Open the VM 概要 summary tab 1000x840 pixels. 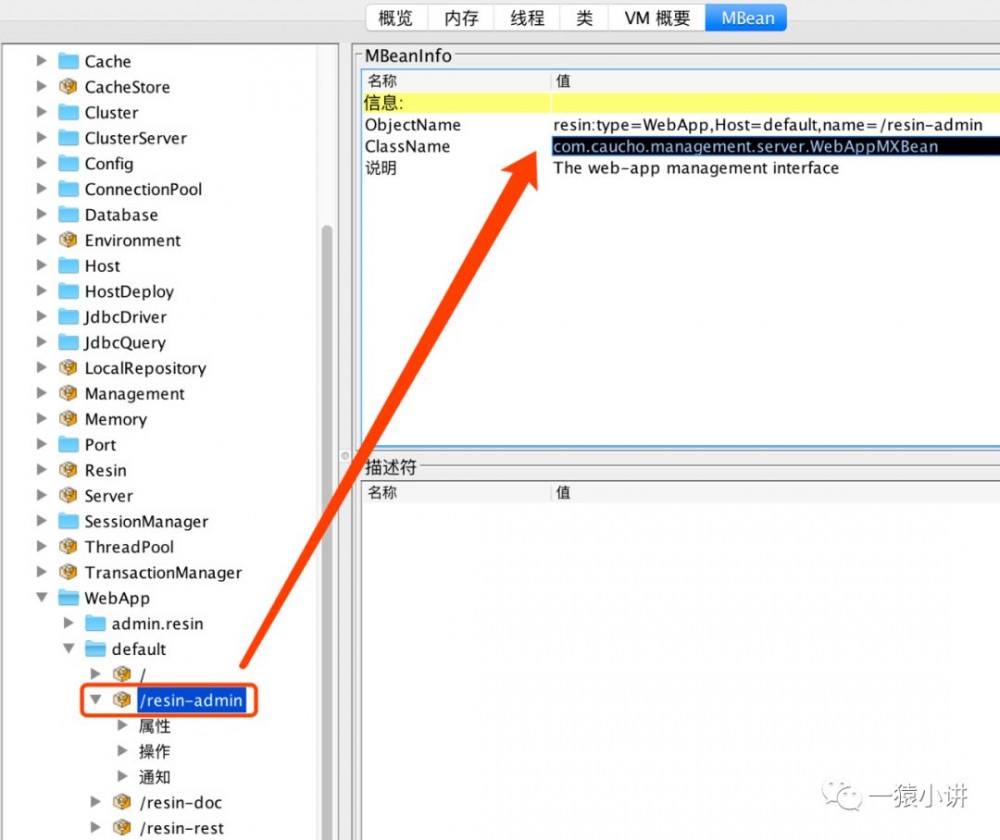click(657, 18)
